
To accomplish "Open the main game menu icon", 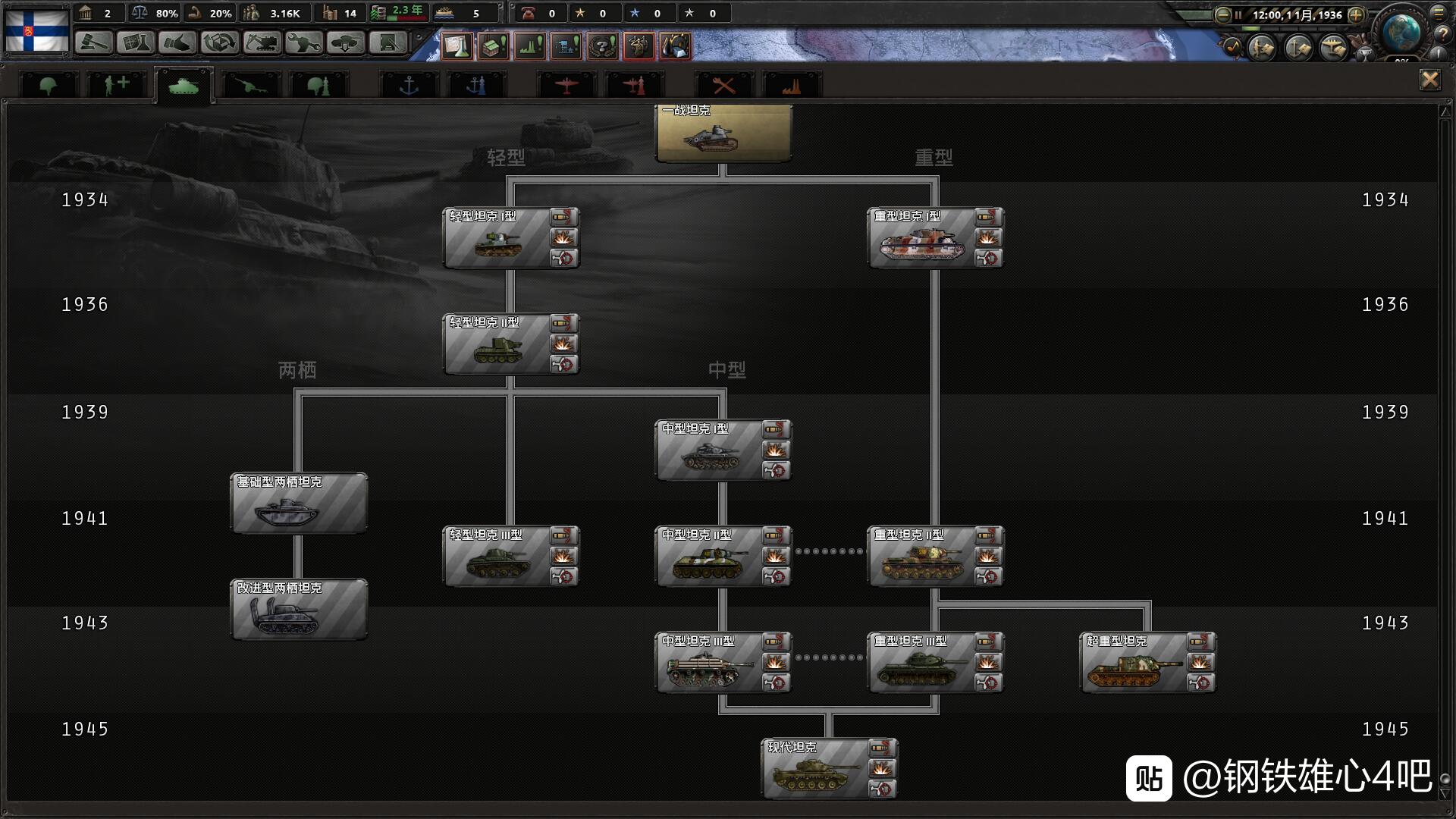I will click(x=1439, y=13).
